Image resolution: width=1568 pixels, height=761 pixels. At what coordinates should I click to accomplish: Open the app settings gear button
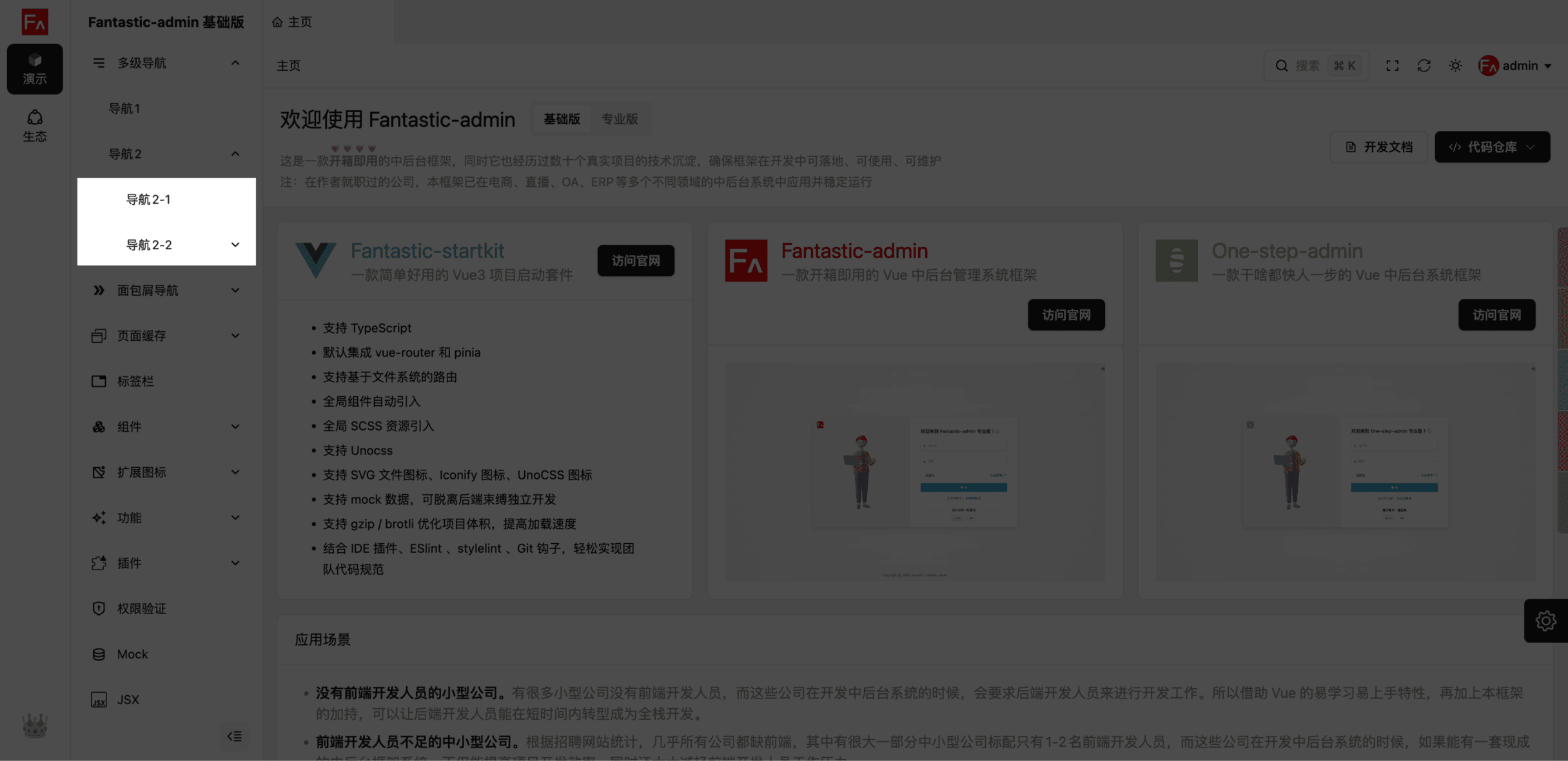(1546, 621)
